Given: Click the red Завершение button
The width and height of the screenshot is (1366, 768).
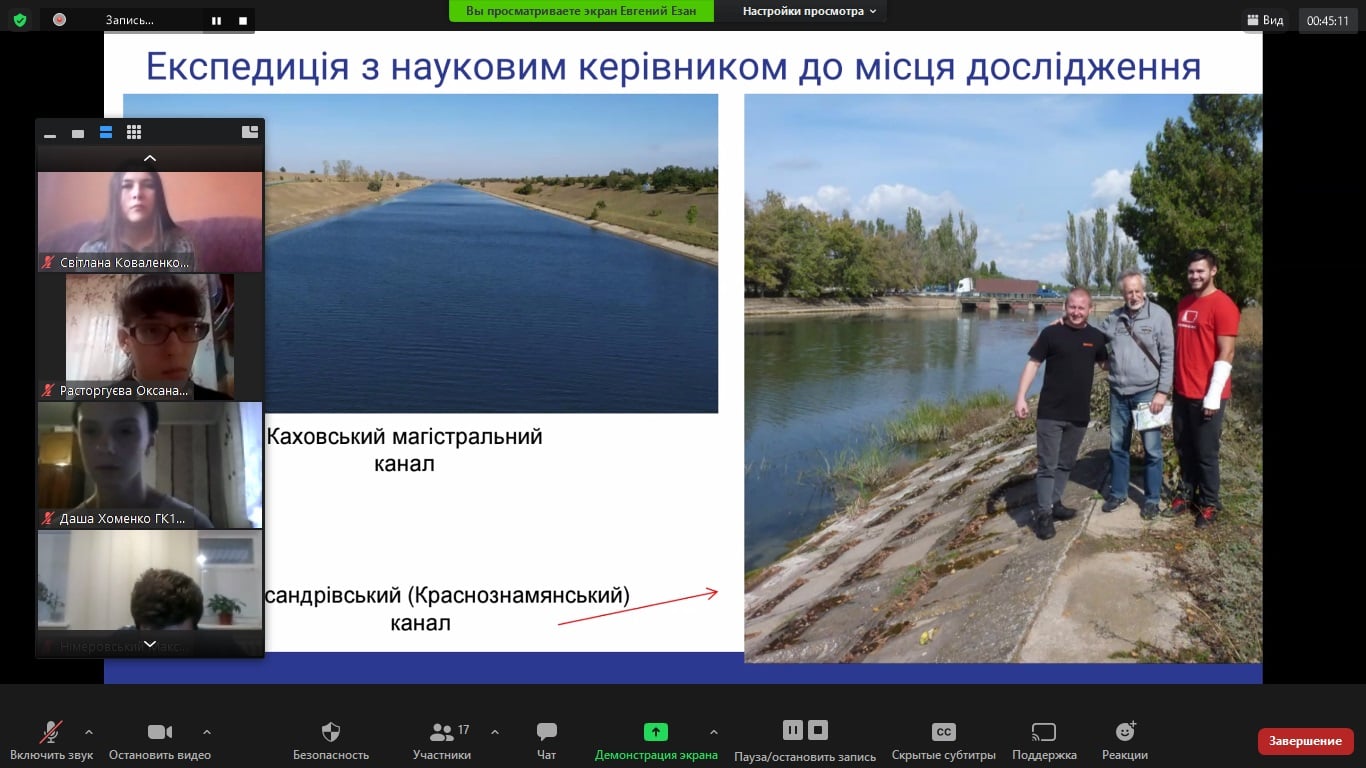Looking at the screenshot, I should tap(1305, 741).
